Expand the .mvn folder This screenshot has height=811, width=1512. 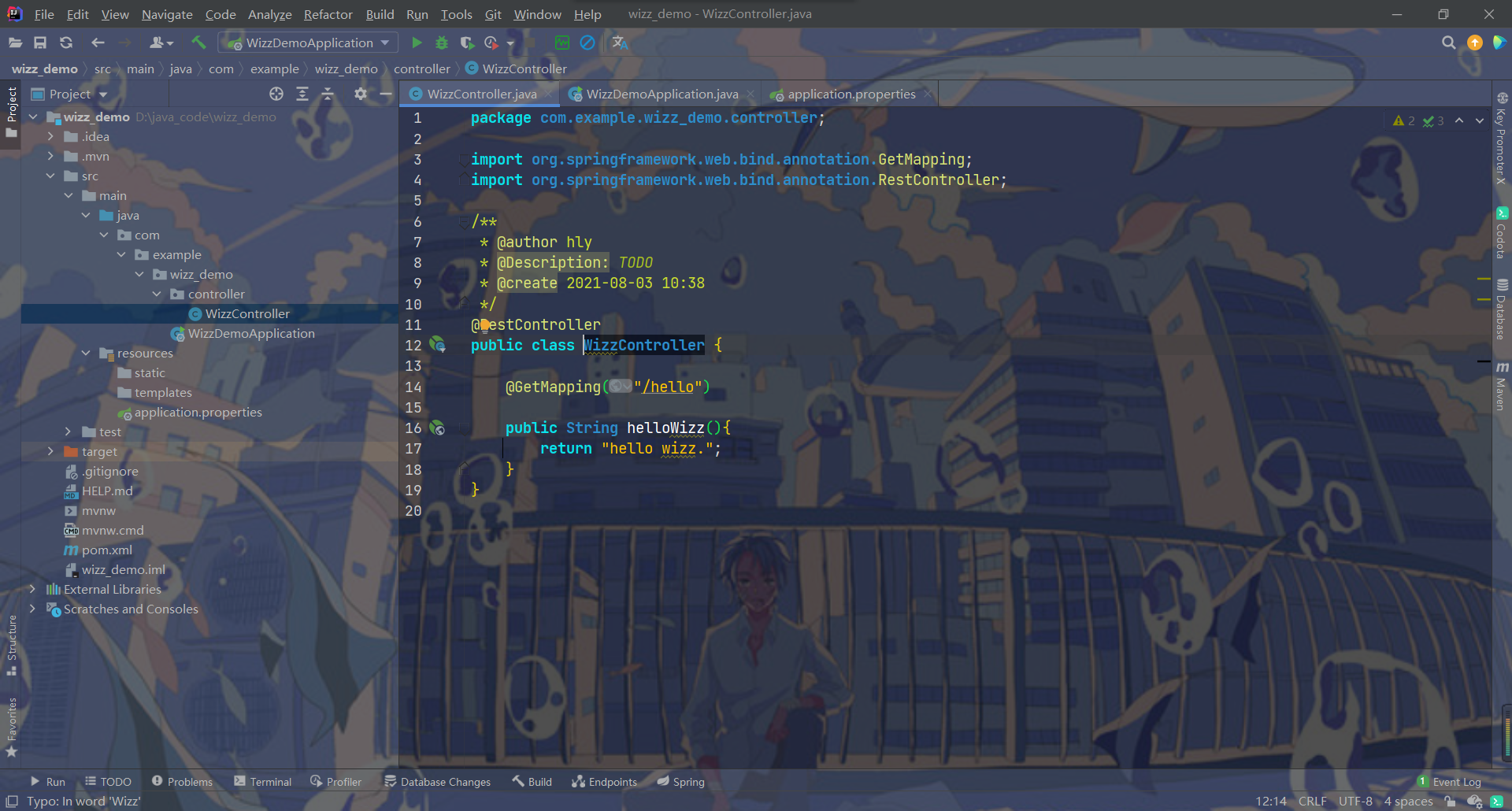(x=50, y=156)
